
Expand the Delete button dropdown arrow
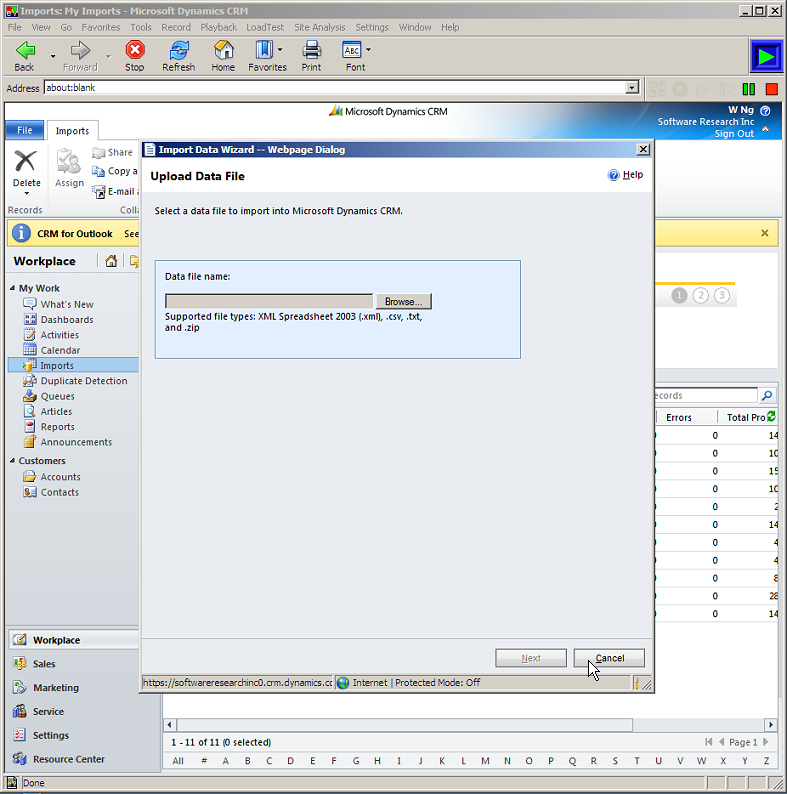tap(26, 193)
